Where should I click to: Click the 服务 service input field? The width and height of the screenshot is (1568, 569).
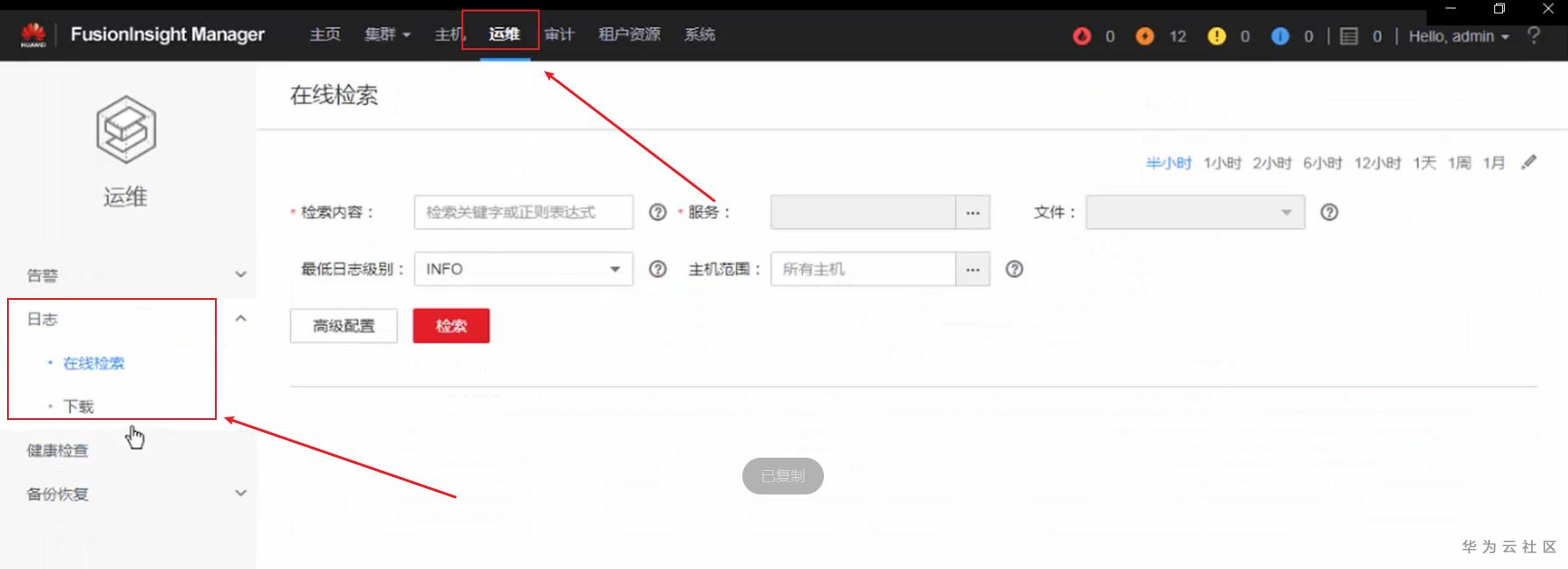click(863, 212)
